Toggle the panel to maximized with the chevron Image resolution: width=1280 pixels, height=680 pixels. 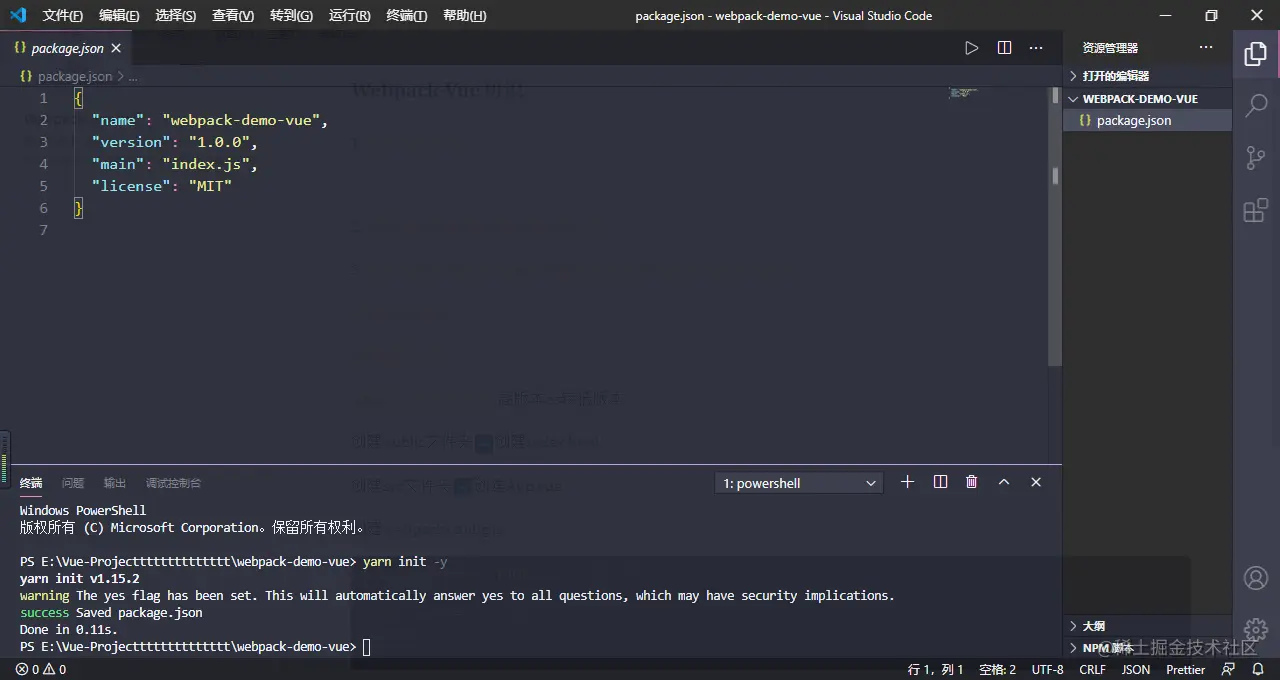point(1004,482)
